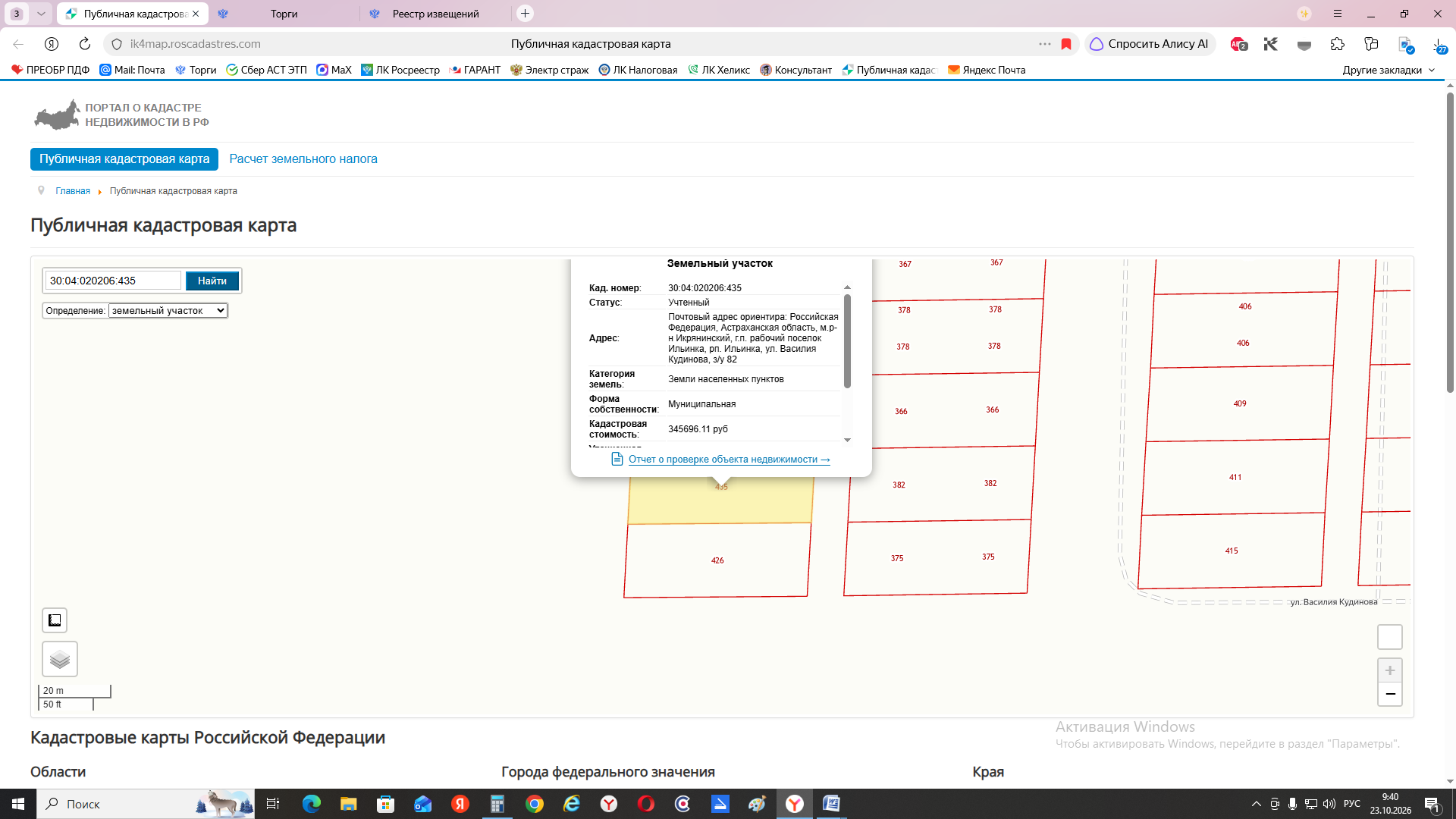This screenshot has height=819, width=1456.
Task: Select the Публичная кадастровая карта menu tab
Action: click(x=124, y=159)
